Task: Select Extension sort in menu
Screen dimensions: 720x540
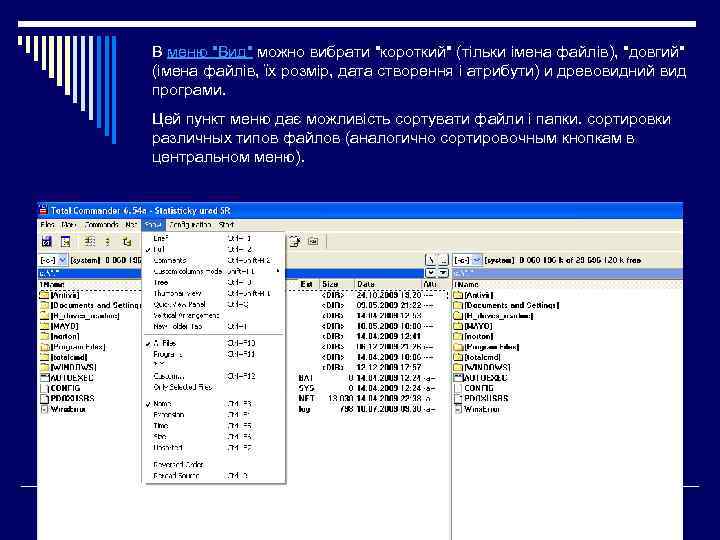Action: click(x=214, y=415)
